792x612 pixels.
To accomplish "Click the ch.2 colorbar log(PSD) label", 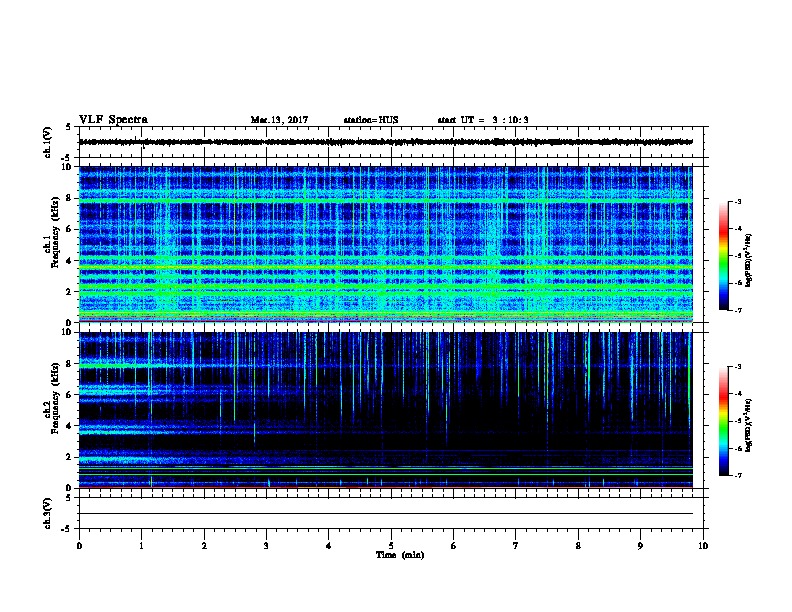I will coord(749,425).
